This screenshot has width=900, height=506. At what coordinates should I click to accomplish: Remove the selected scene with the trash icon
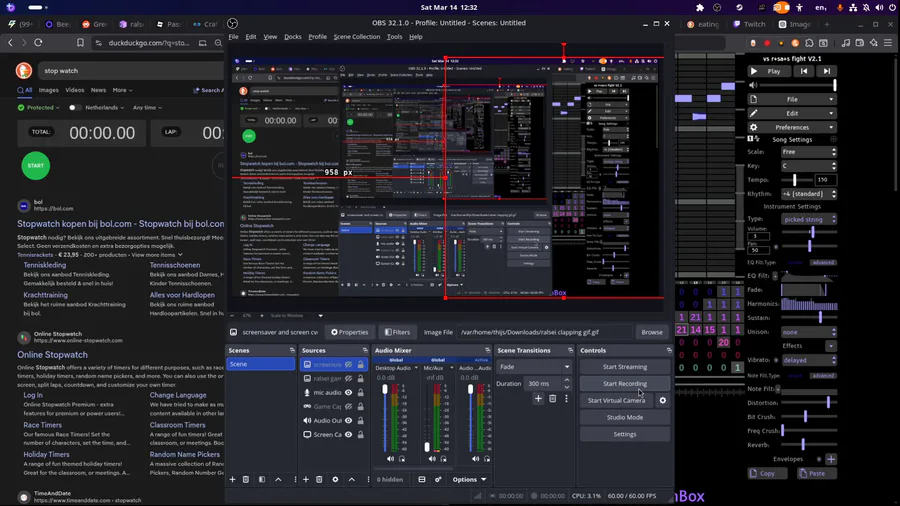(x=246, y=480)
